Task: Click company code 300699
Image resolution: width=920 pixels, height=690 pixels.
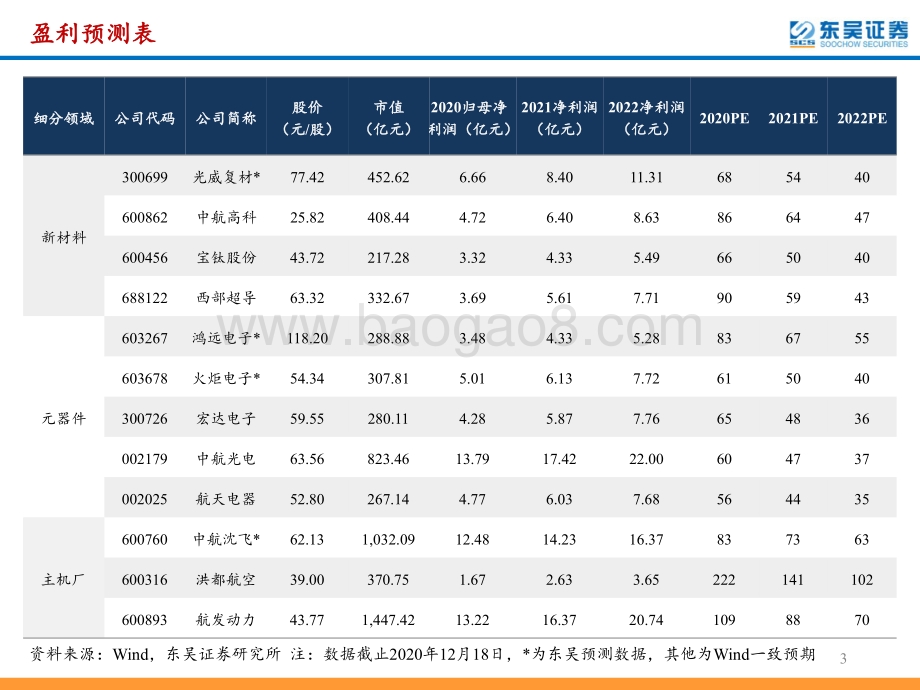Action: pyautogui.click(x=145, y=177)
